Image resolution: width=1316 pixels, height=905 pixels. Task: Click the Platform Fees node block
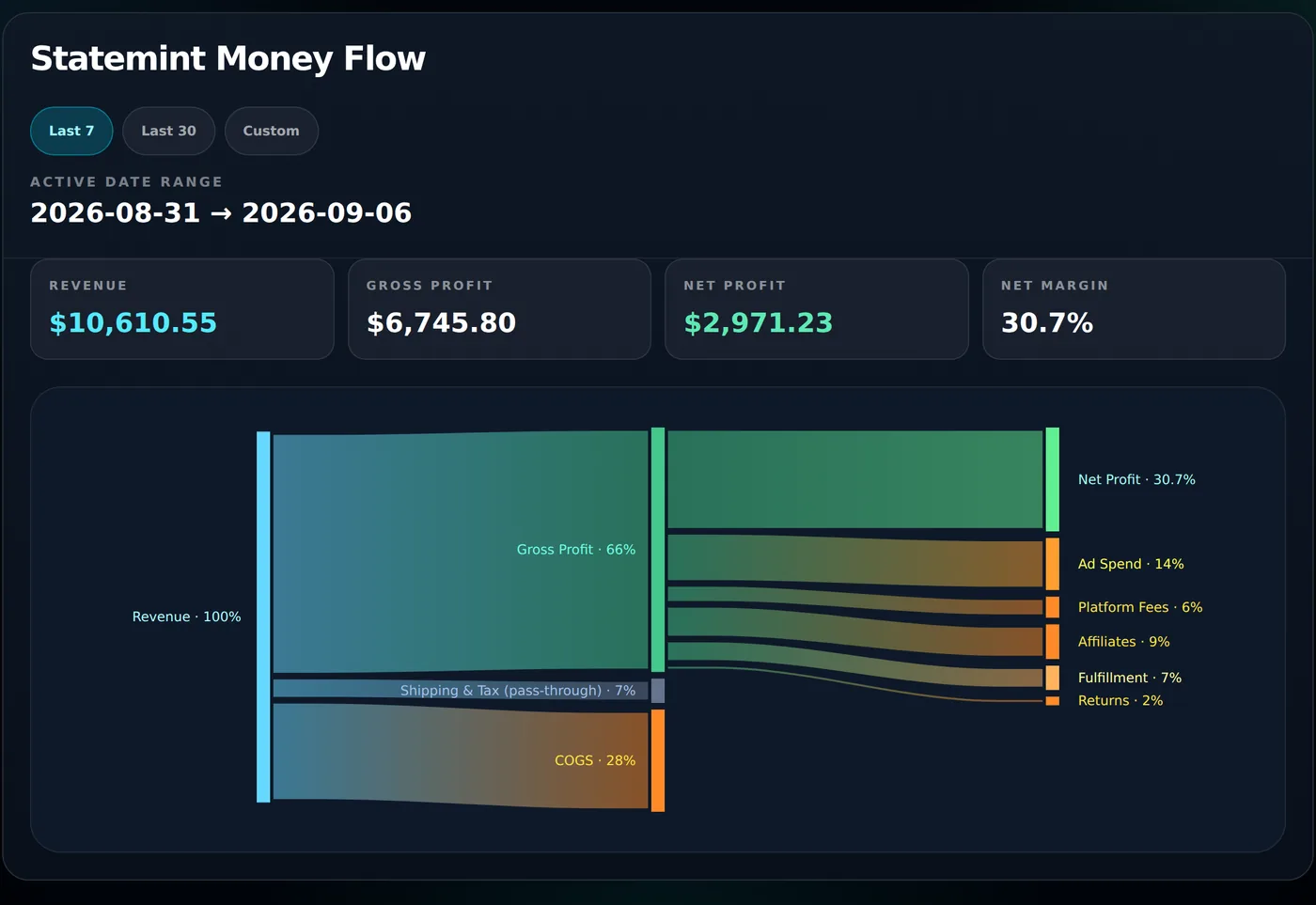pos(1053,607)
